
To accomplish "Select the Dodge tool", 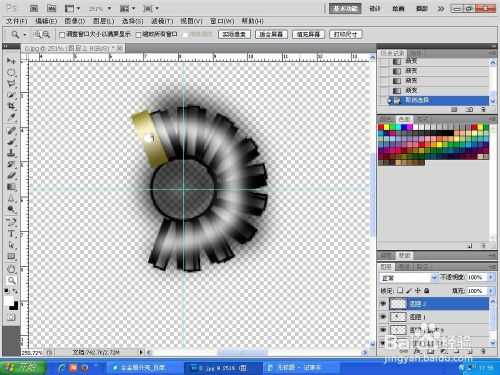I will tap(11, 209).
